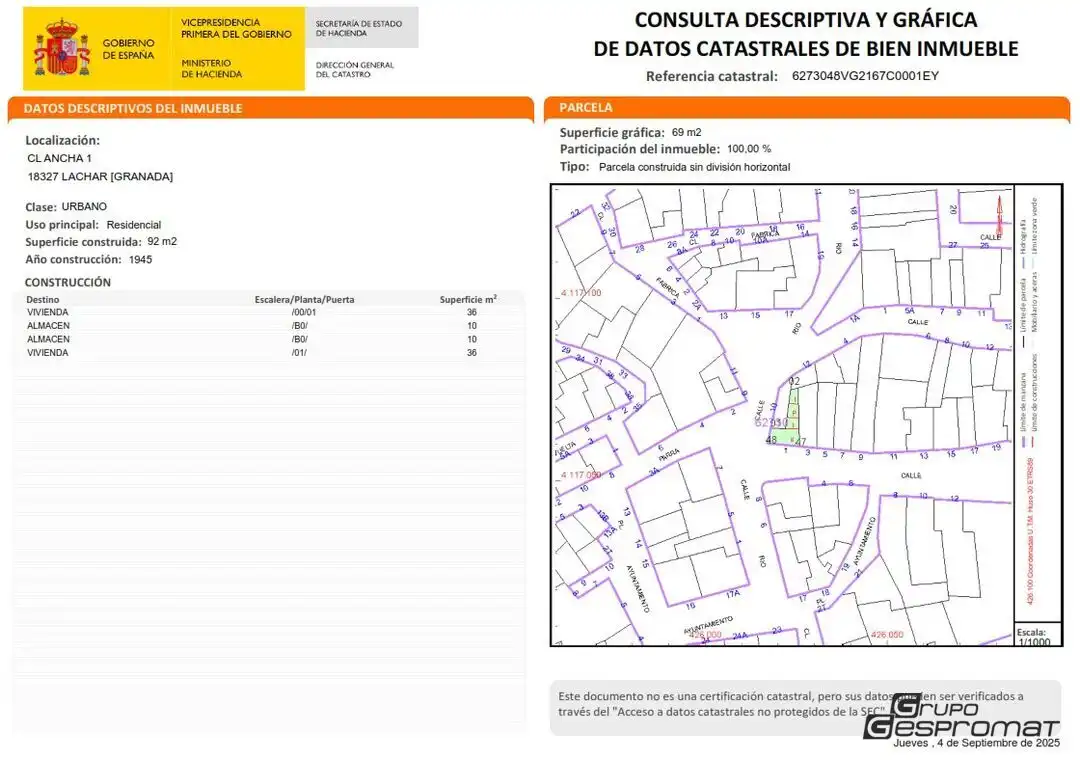Click the class value 'URBANO'

pos(84,207)
